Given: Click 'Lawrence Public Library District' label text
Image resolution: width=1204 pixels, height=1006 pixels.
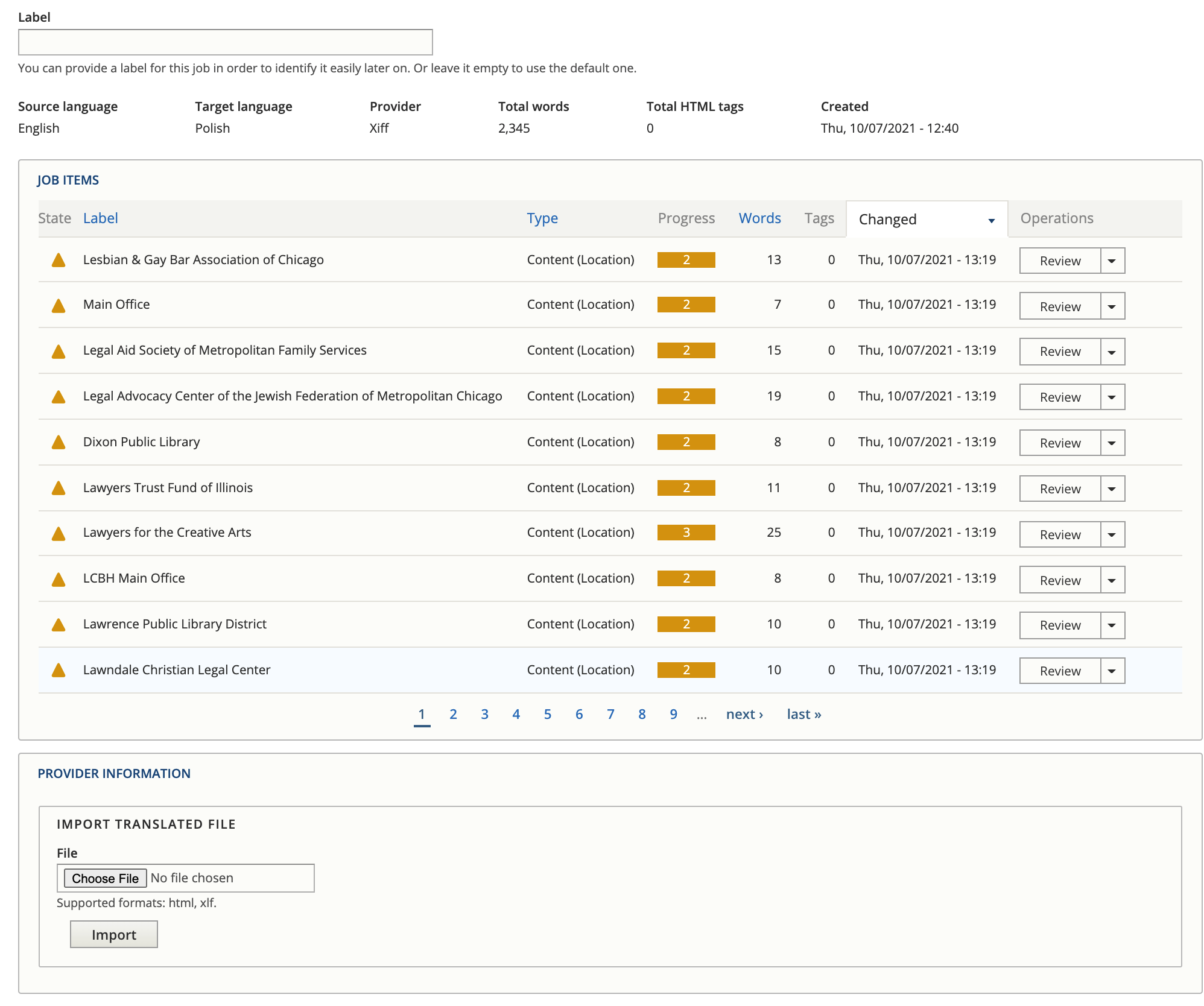Looking at the screenshot, I should pyautogui.click(x=175, y=624).
